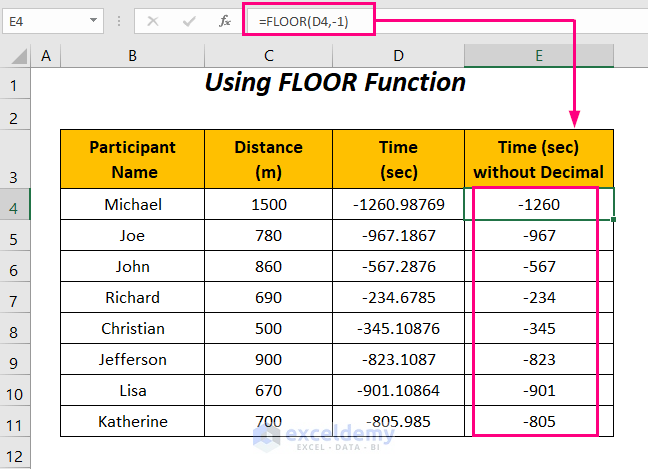The width and height of the screenshot is (648, 469).
Task: Select the cell containing Christian
Action: click(x=132, y=329)
